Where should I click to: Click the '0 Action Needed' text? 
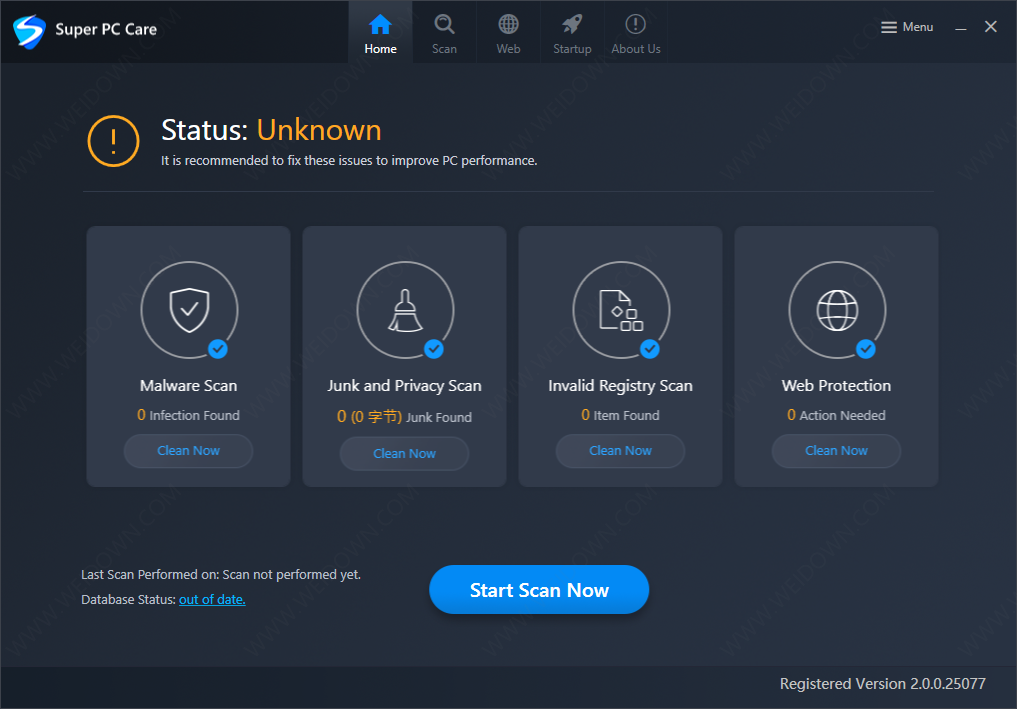click(836, 415)
